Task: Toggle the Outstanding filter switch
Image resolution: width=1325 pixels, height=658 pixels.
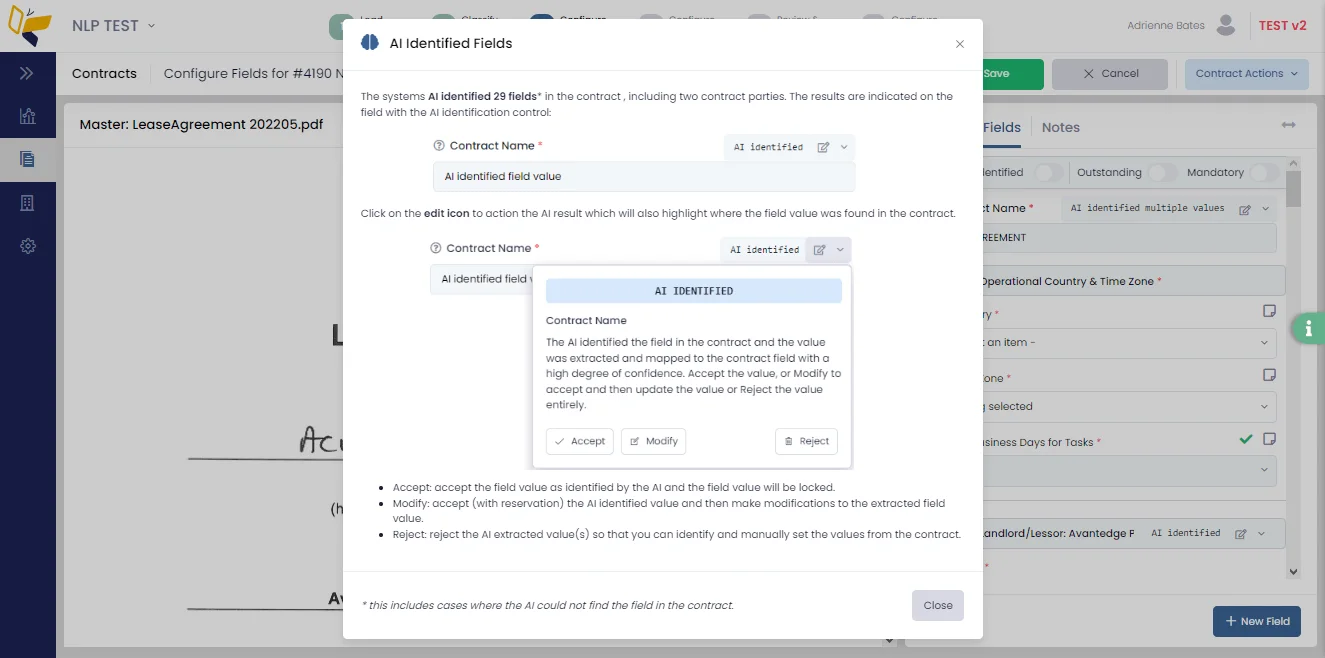Action: [1162, 172]
